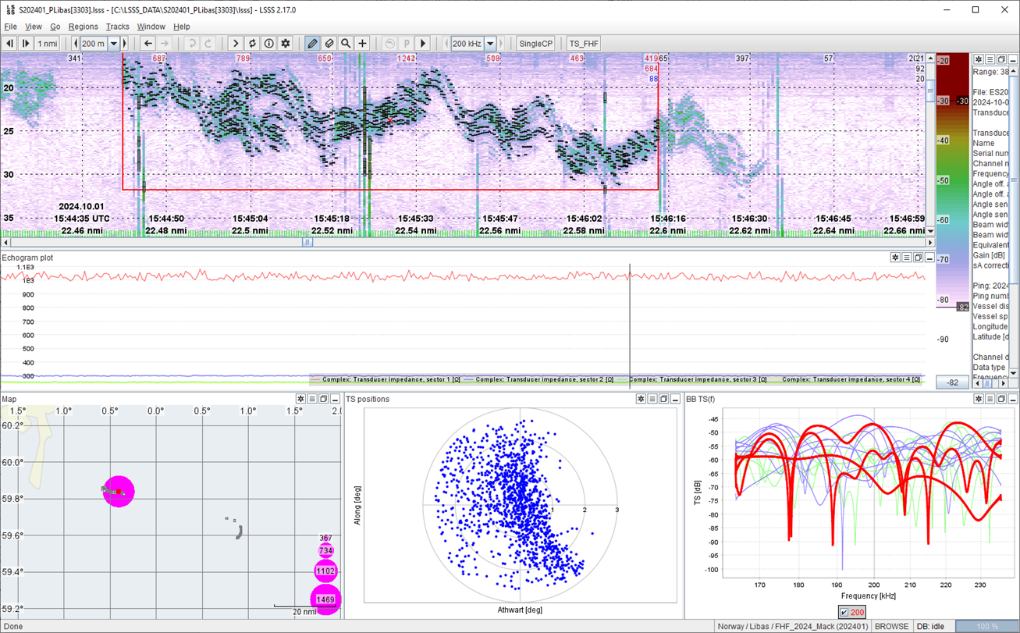Select the Pencil annotation tool in the toolbar
The image size is (1020, 633).
click(x=312, y=43)
